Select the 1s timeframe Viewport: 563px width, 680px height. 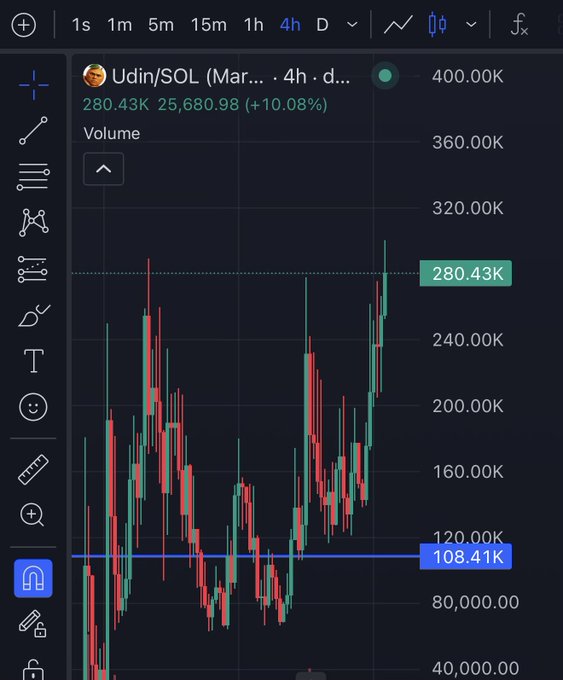coord(81,25)
